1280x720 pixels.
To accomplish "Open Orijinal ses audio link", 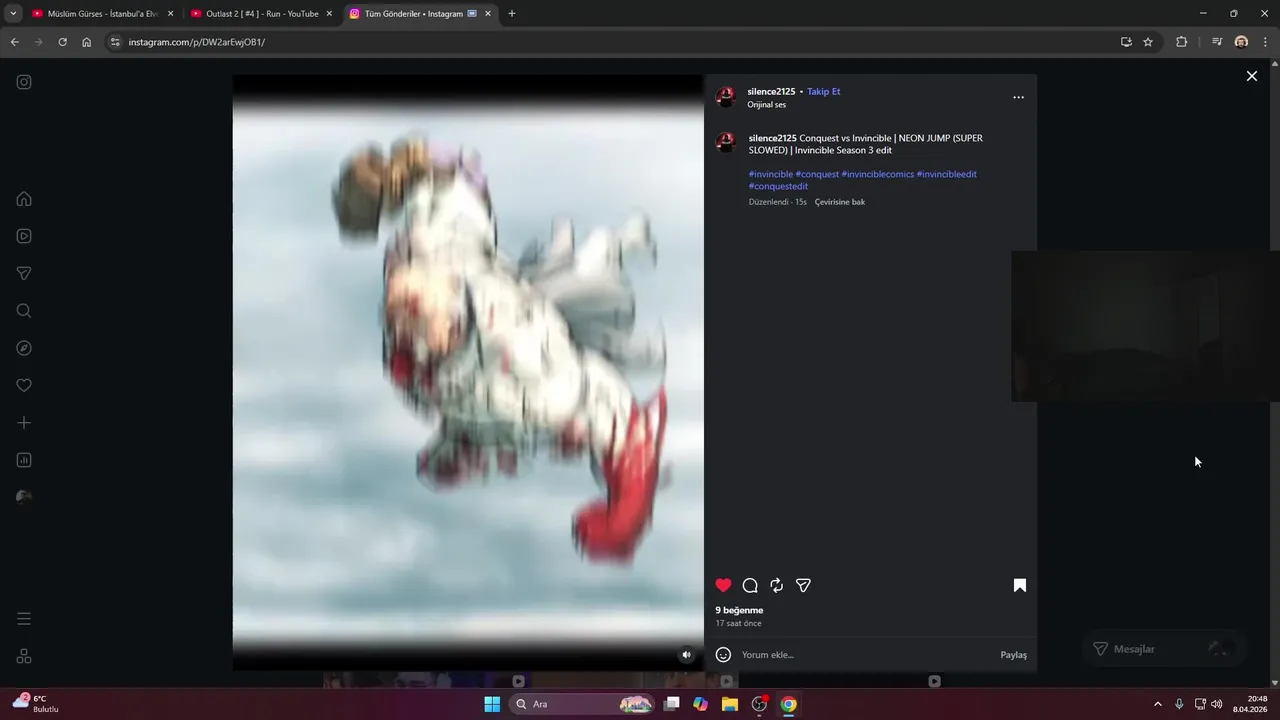I will [767, 105].
